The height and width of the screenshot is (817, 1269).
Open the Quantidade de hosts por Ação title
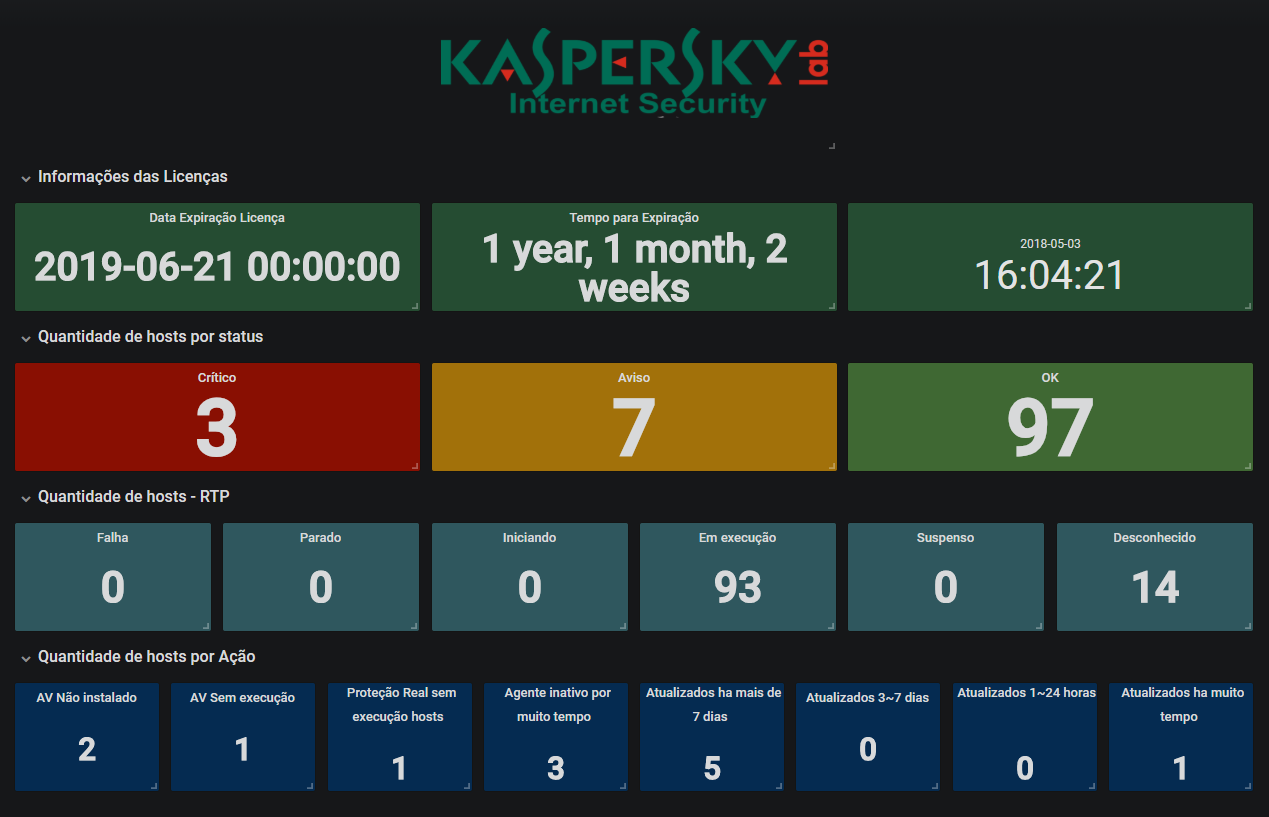tap(147, 657)
